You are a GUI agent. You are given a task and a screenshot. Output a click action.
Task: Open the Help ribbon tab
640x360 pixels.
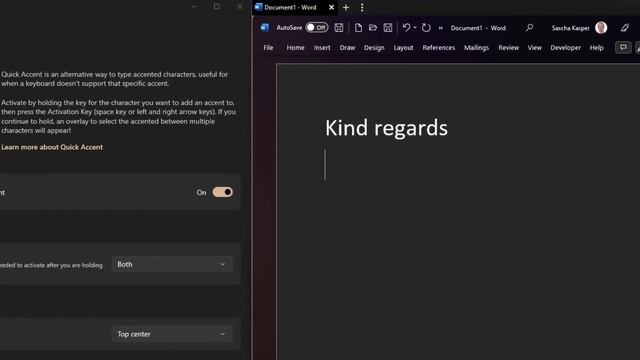pos(596,48)
